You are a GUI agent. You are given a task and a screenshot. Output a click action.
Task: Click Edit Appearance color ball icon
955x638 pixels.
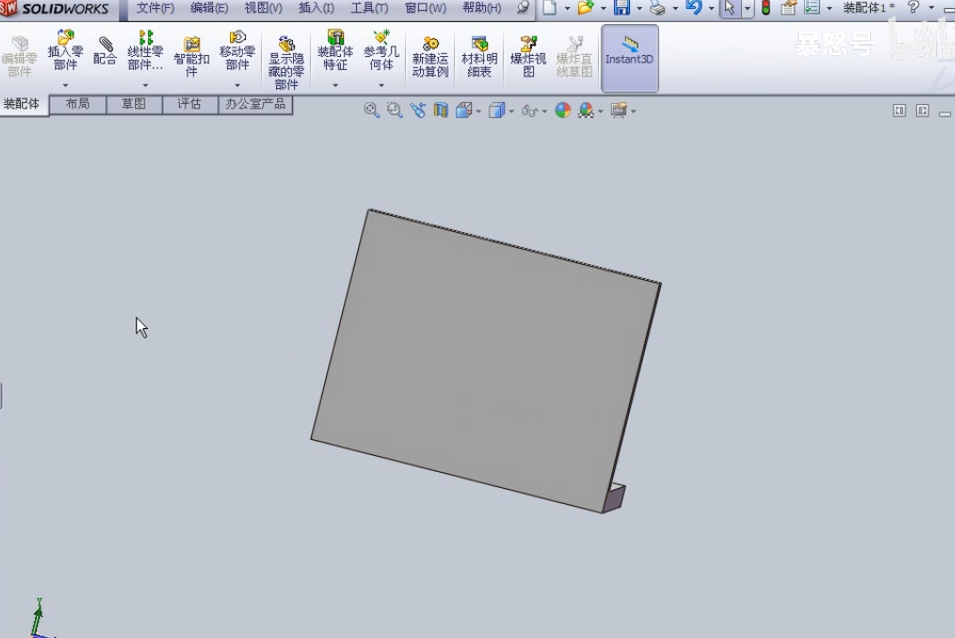click(x=563, y=110)
